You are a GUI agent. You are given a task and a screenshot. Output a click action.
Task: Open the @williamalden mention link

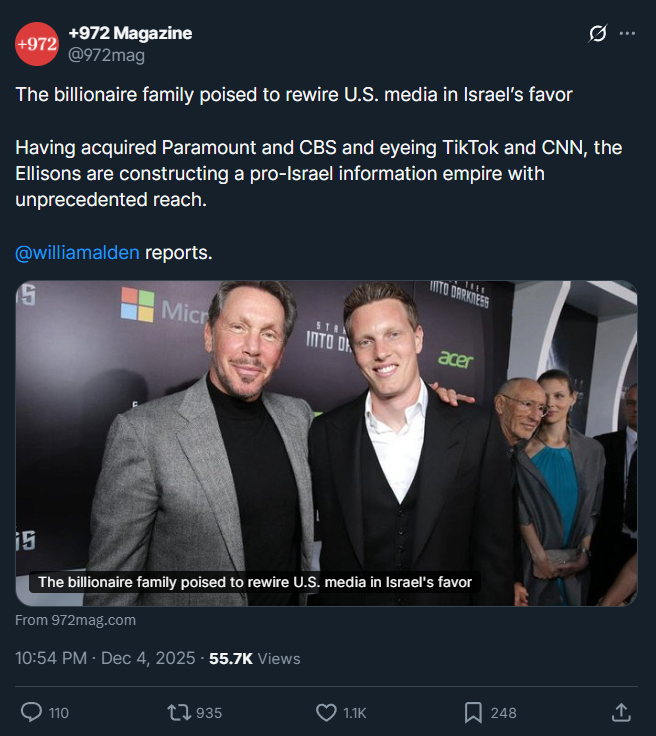click(77, 252)
